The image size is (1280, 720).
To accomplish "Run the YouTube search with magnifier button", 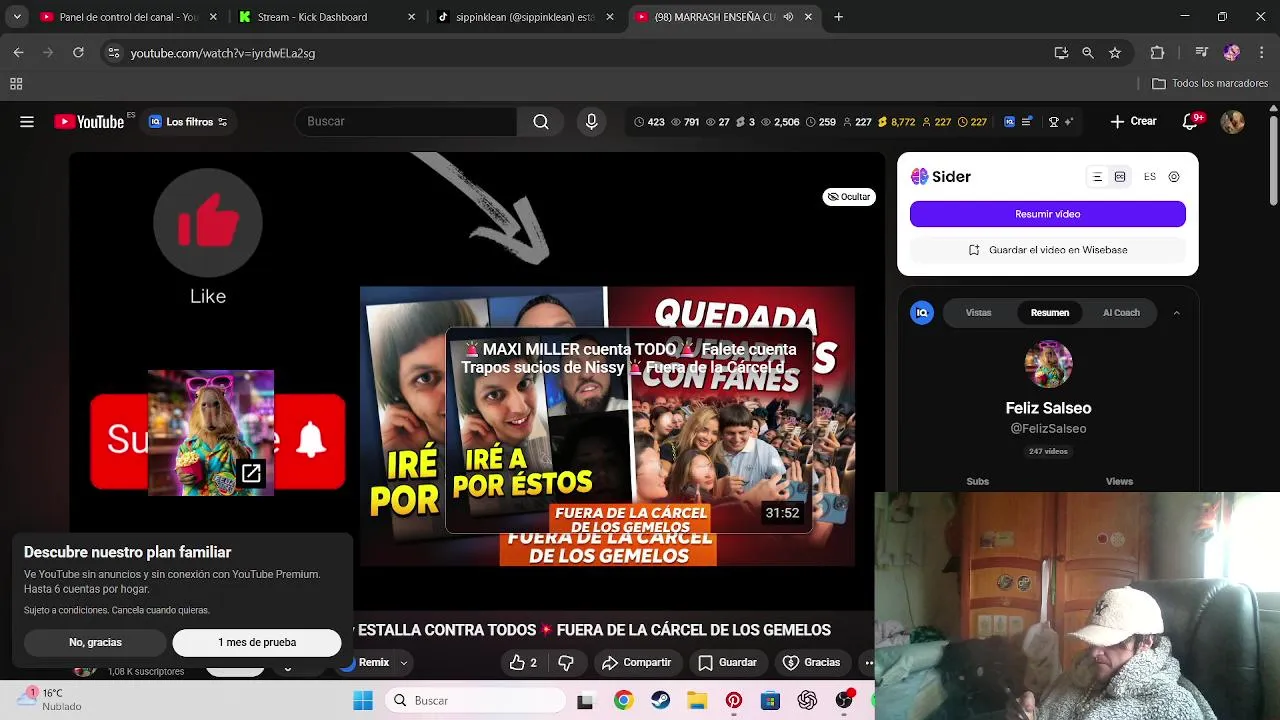I will (541, 121).
